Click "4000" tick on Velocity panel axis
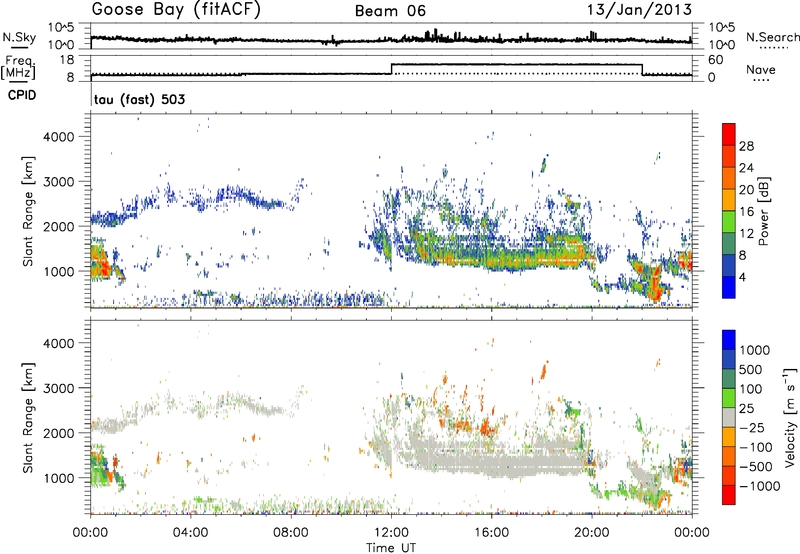This screenshot has width=800, height=554. pyautogui.click(x=59, y=343)
